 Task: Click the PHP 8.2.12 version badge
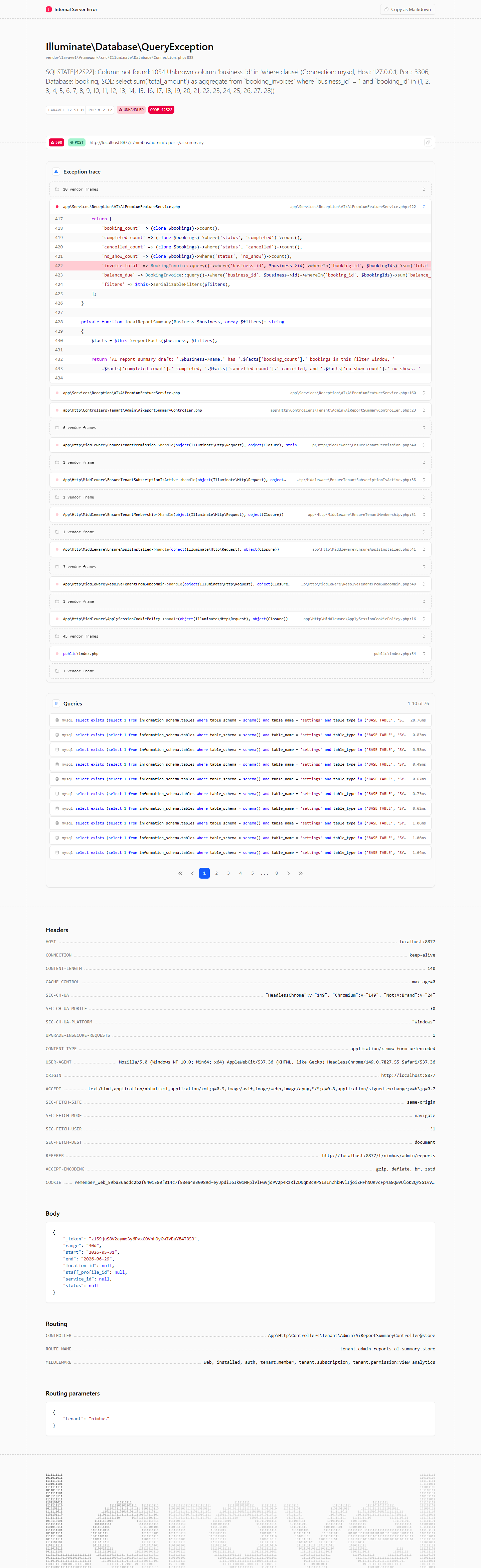(100, 110)
